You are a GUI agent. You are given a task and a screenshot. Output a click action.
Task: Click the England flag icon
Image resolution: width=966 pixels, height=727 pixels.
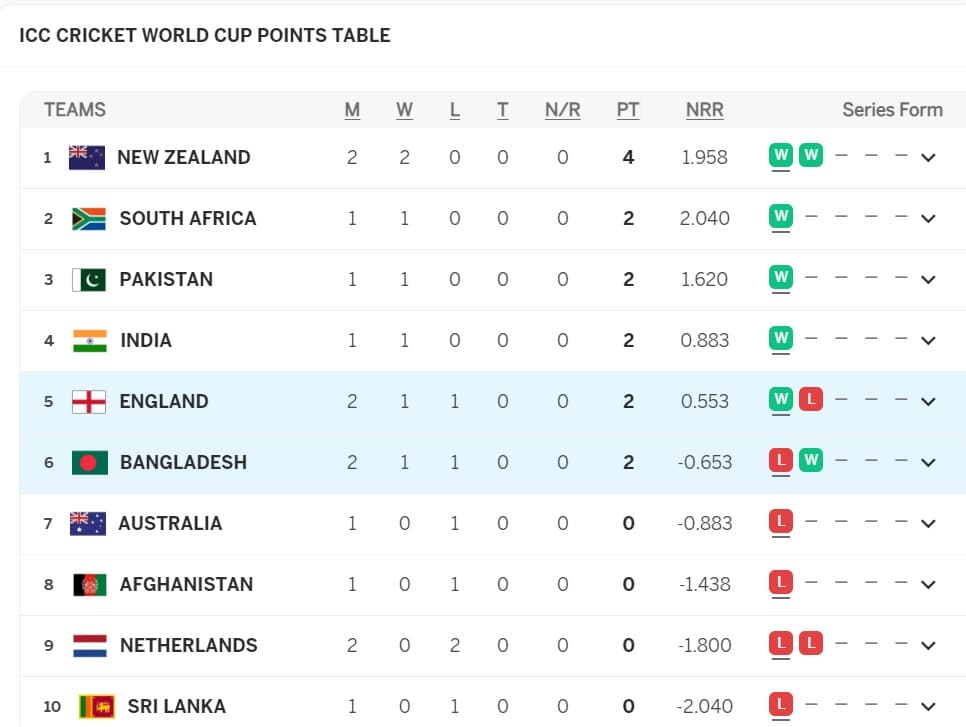[x=89, y=402]
